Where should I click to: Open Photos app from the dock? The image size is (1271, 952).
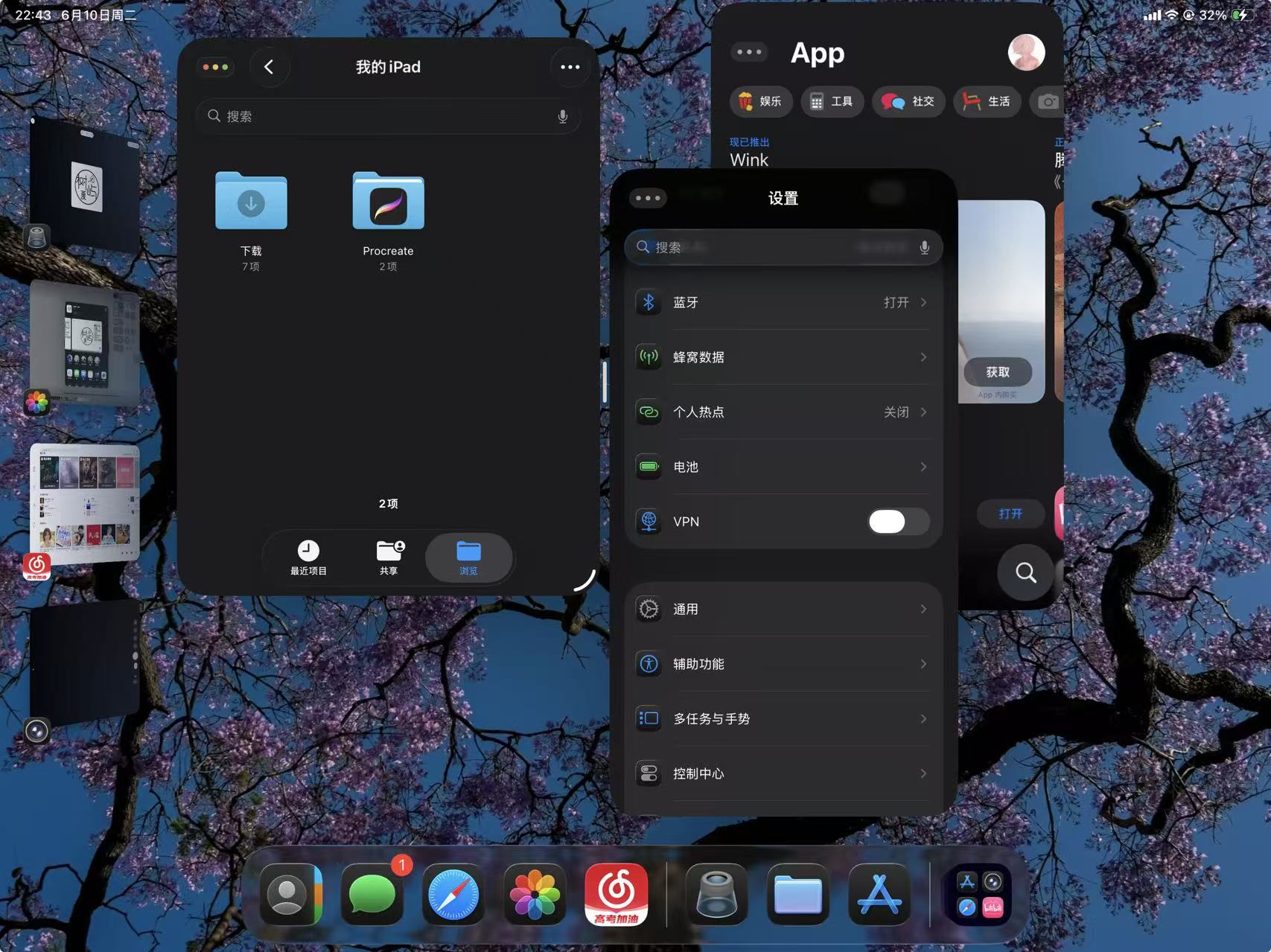coord(535,894)
